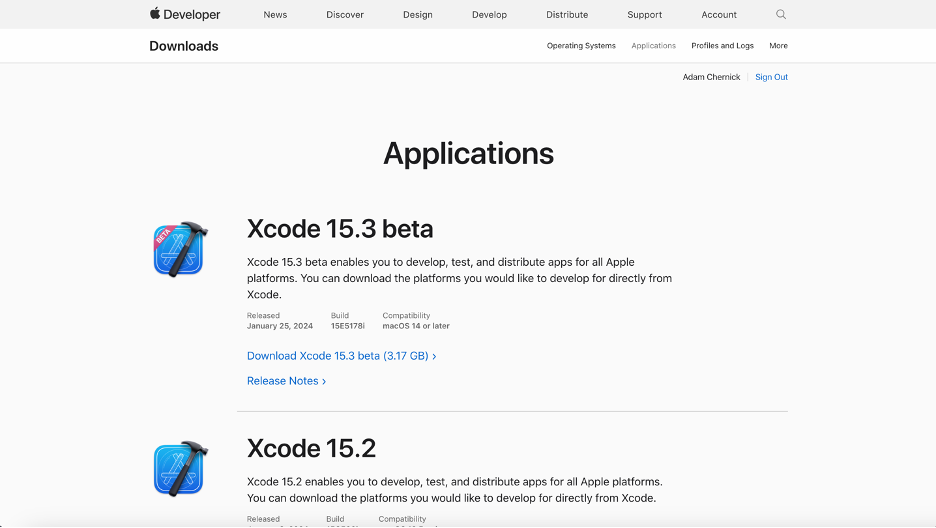Open the Distribute menu item
936x528 pixels.
click(x=567, y=15)
